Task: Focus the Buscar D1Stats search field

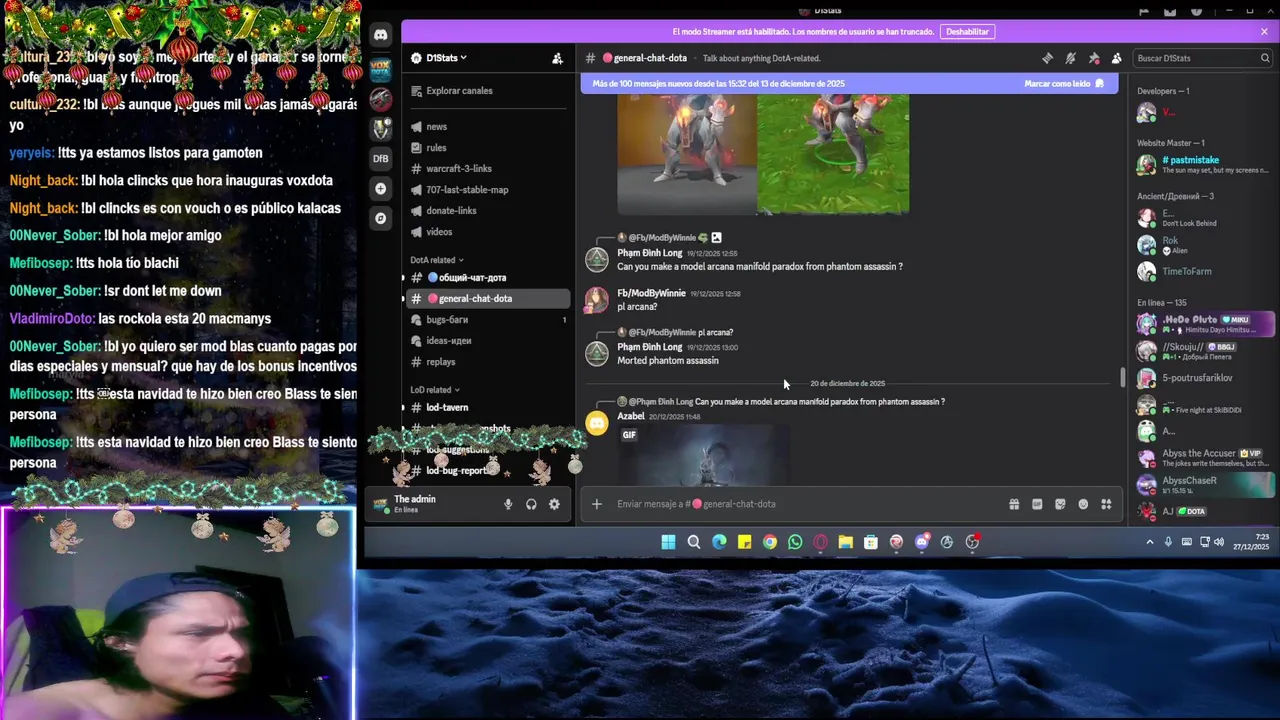Action: pyautogui.click(x=1202, y=58)
